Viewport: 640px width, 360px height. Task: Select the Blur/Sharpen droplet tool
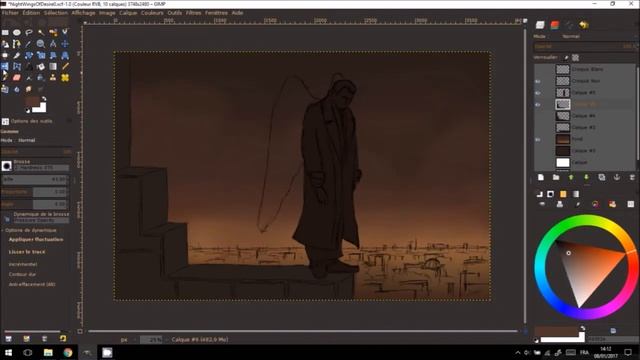tap(17, 89)
